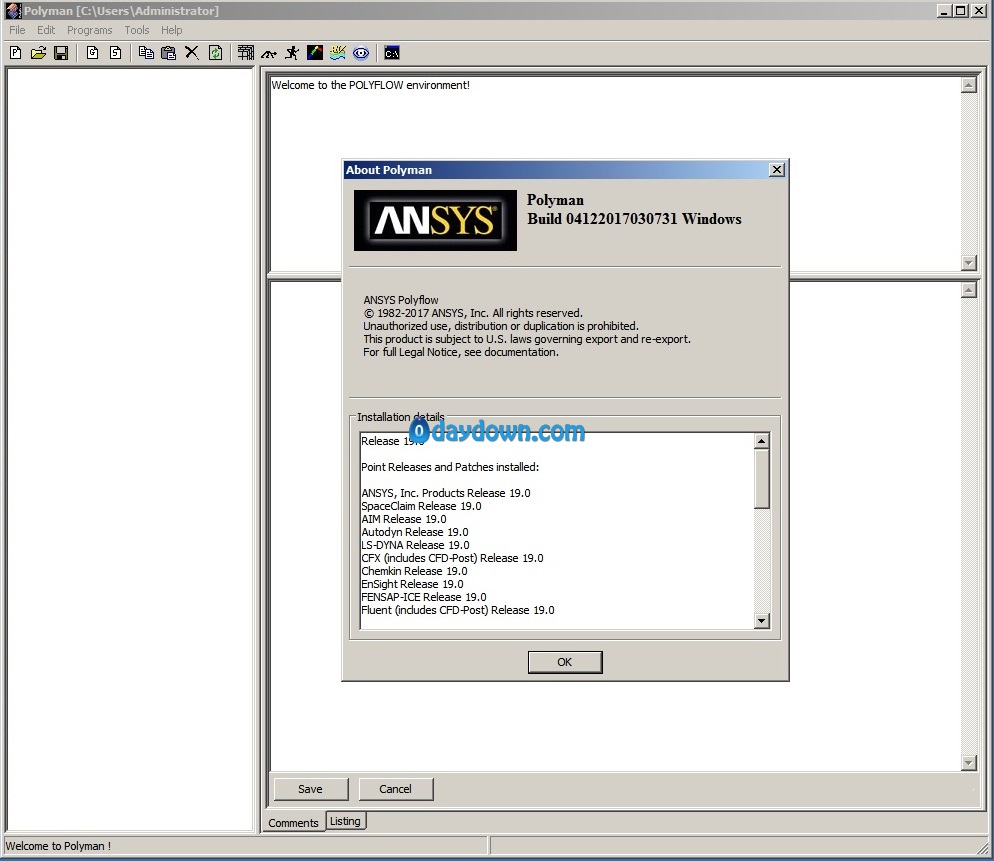Open the Help menu
The image size is (994, 861).
[171, 30]
